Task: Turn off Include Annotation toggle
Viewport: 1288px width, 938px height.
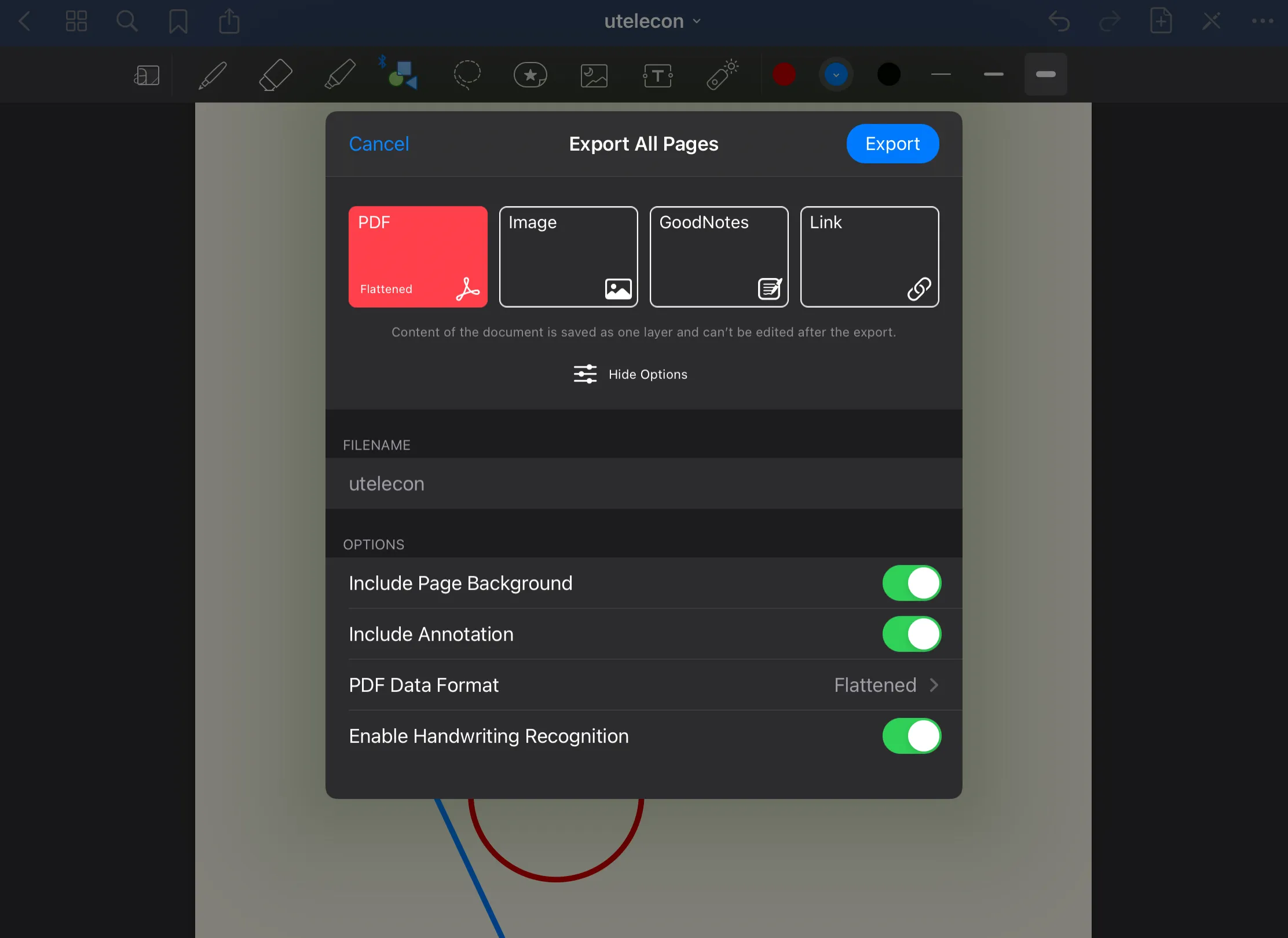Action: coord(911,634)
